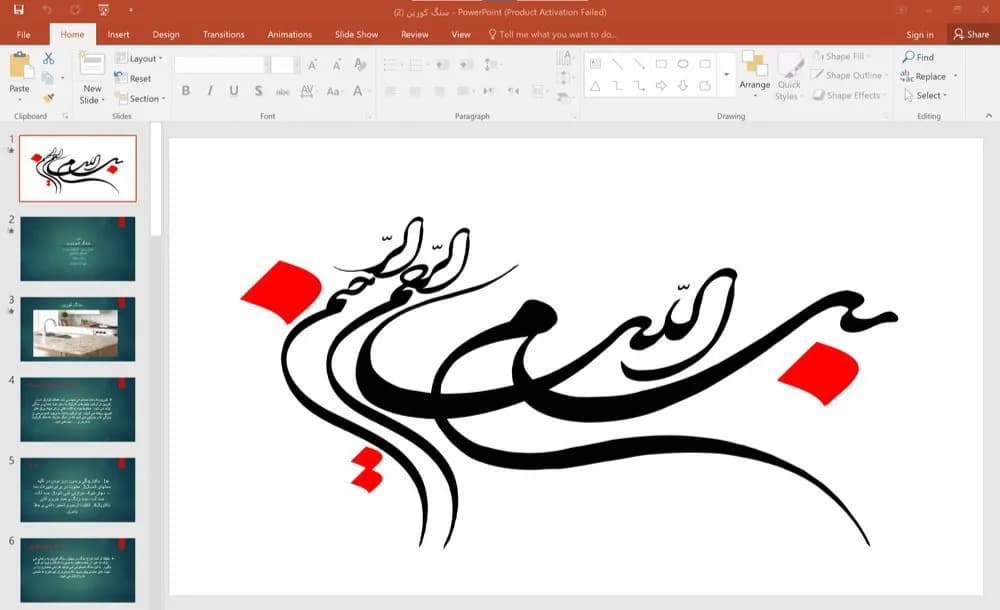Switch to the Design tab

tap(166, 34)
